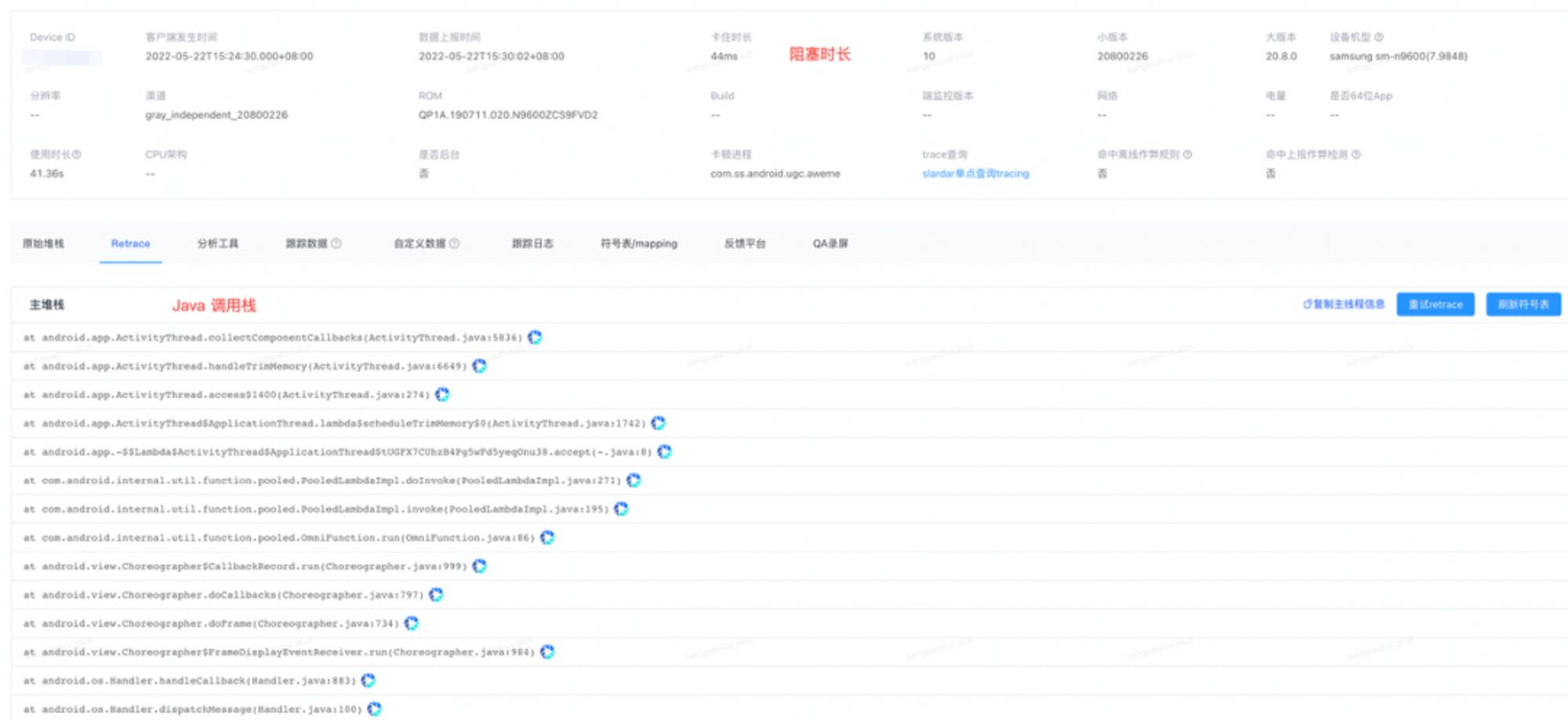Select the 符号表/mapping tab

(x=639, y=244)
